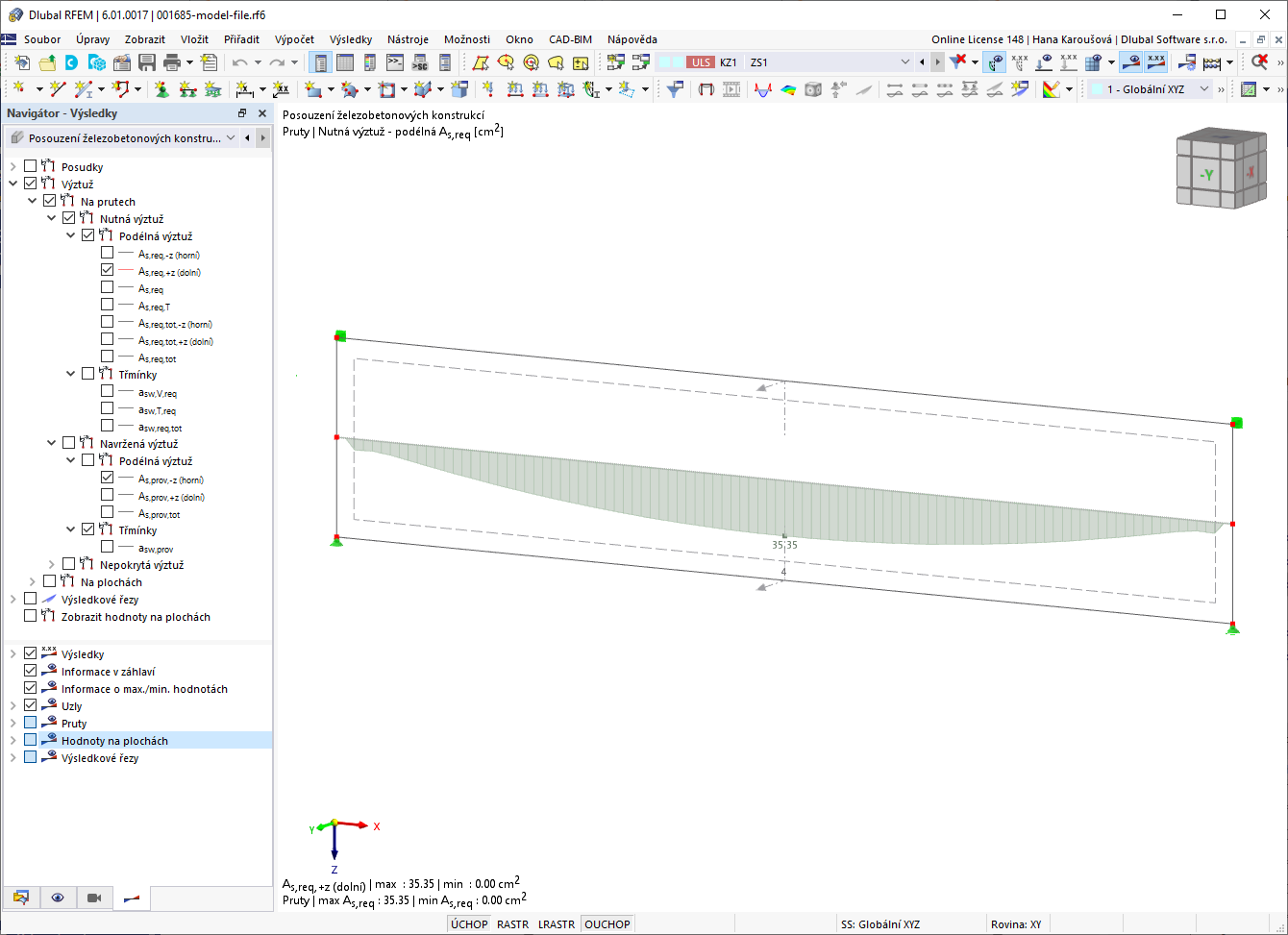The width and height of the screenshot is (1288, 935).
Task: Open the ZS1 load case dropdown
Action: tap(904, 62)
